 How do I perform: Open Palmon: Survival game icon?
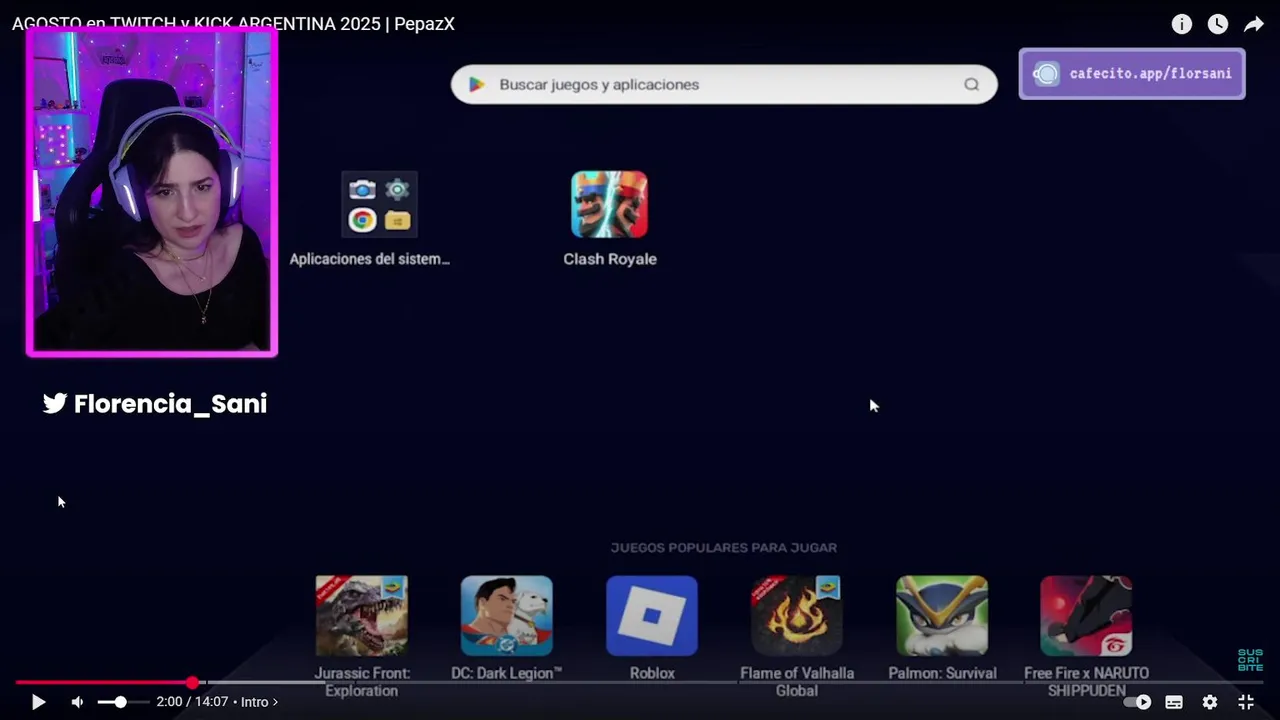[941, 616]
